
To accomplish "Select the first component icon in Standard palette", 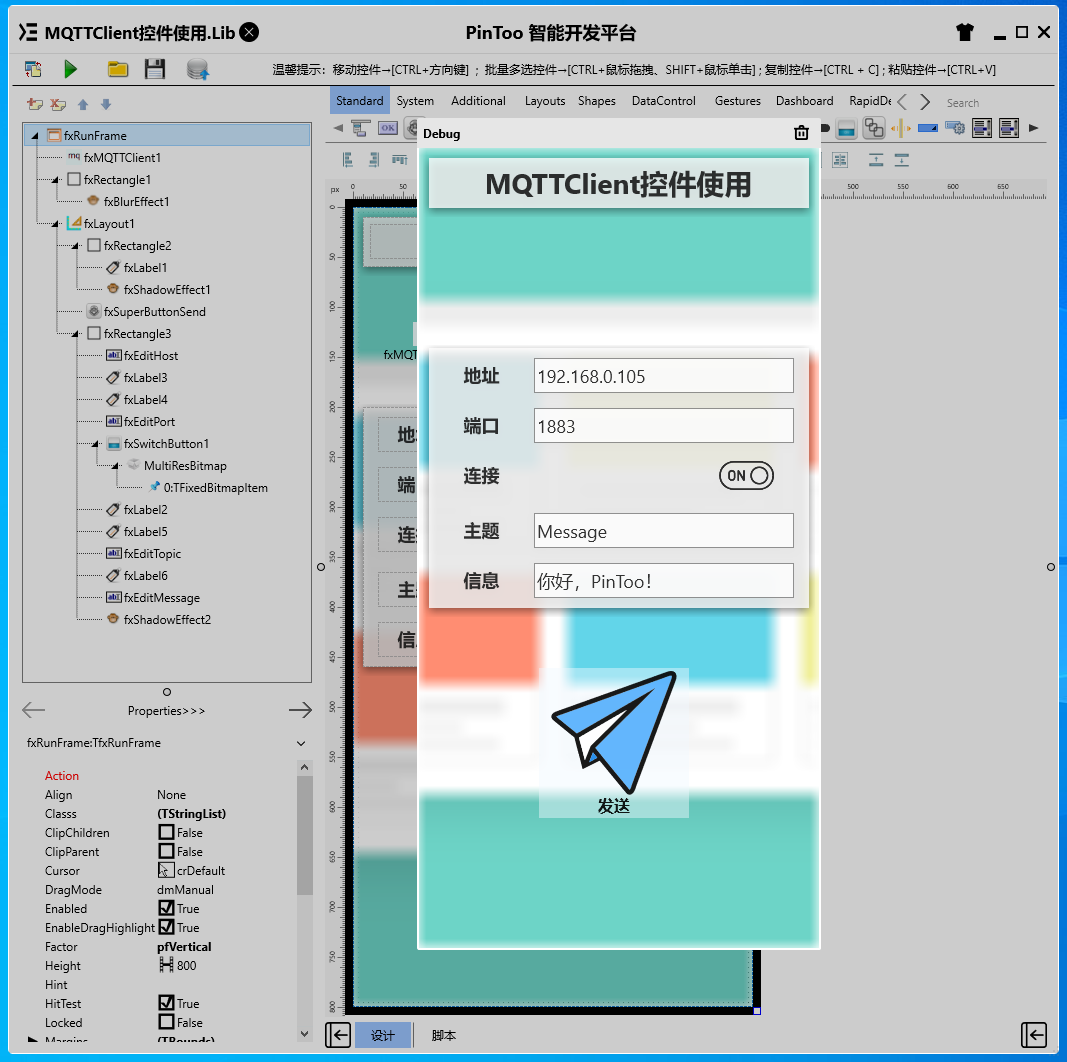I will 361,128.
